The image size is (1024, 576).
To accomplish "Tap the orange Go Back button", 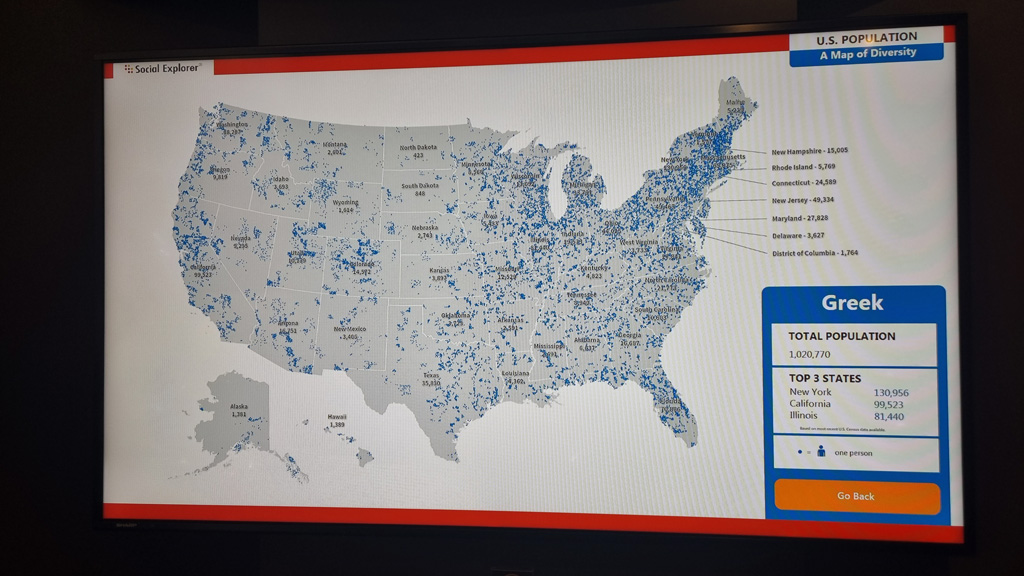I will coord(857,497).
